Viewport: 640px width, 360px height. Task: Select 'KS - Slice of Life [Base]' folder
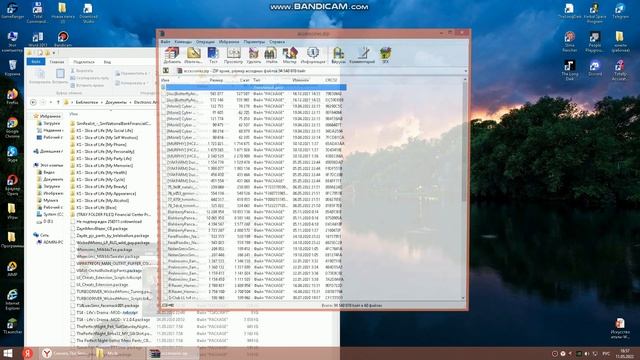click(x=93, y=207)
